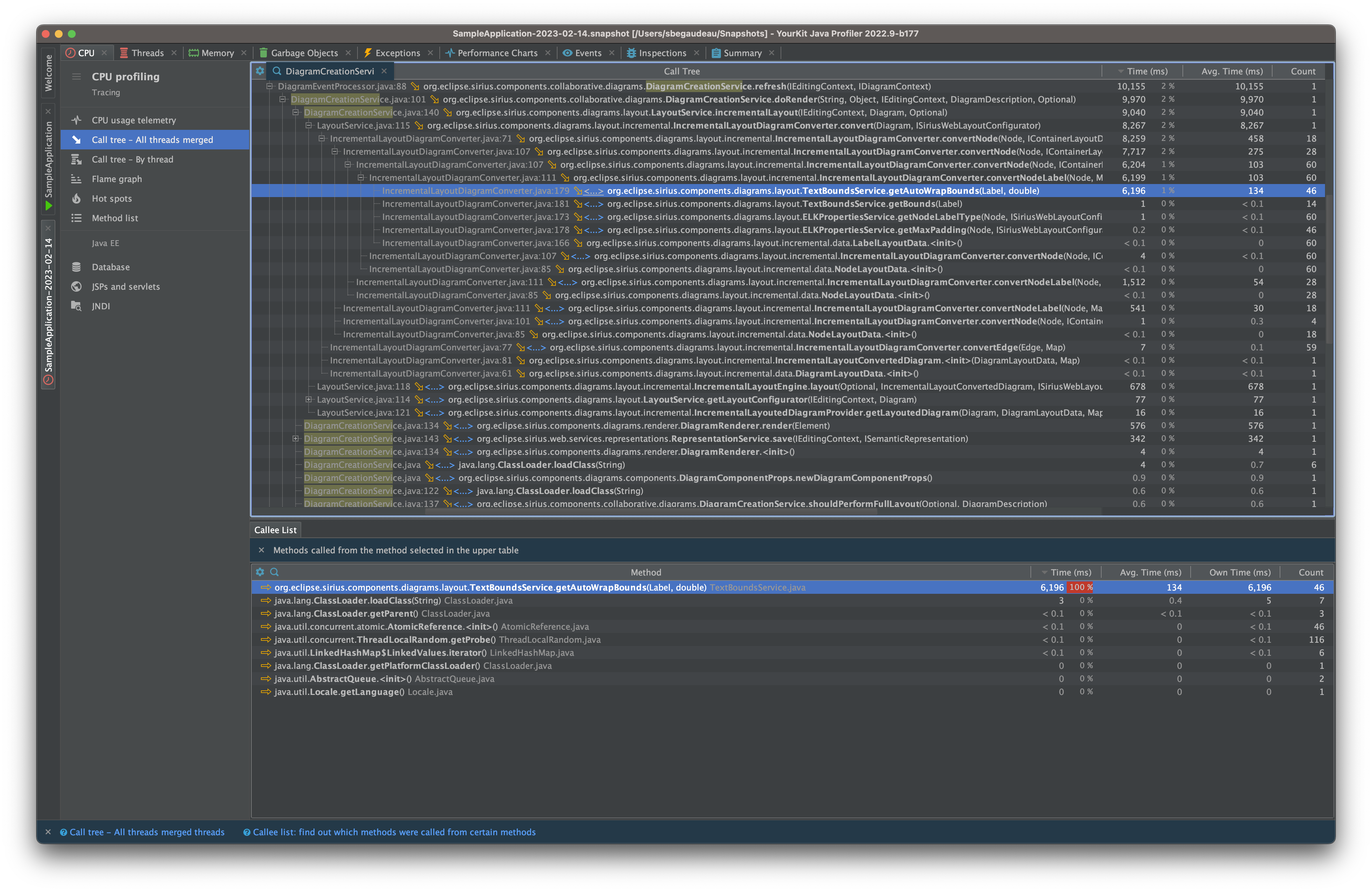The width and height of the screenshot is (1372, 892).
Task: Switch to the Memory tab
Action: (x=217, y=53)
